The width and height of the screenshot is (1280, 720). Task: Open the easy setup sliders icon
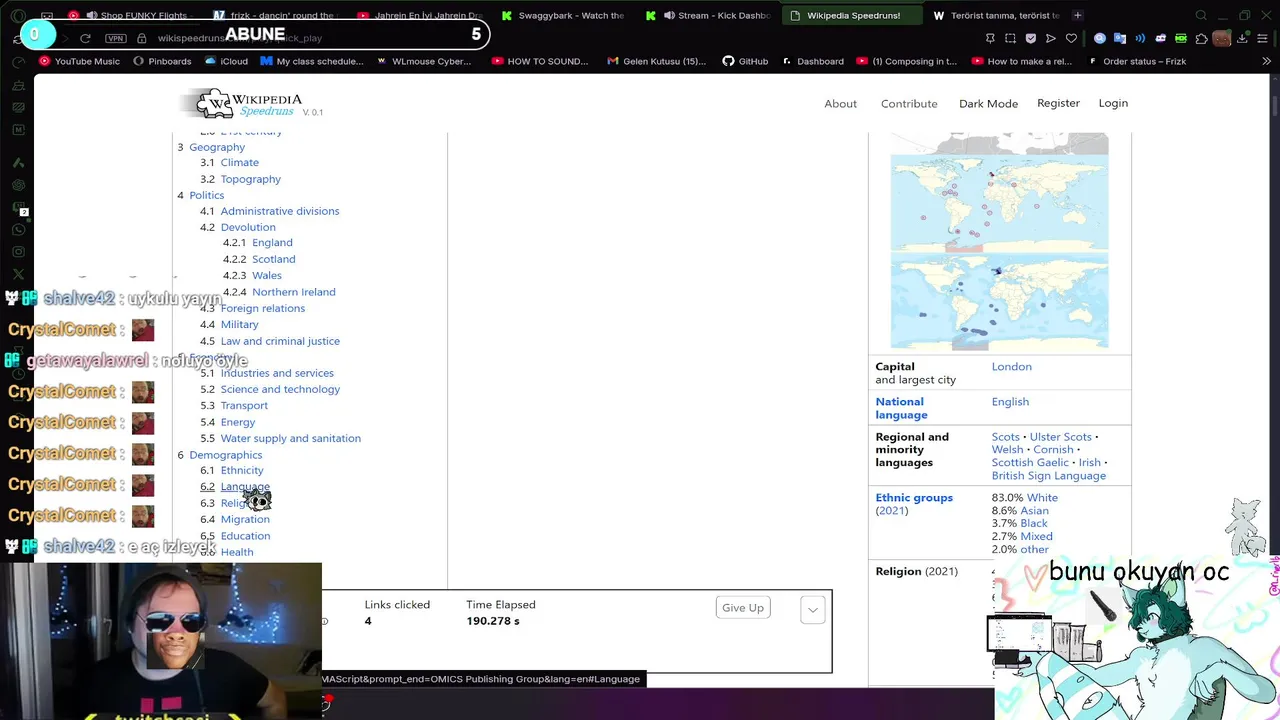coord(1263,38)
